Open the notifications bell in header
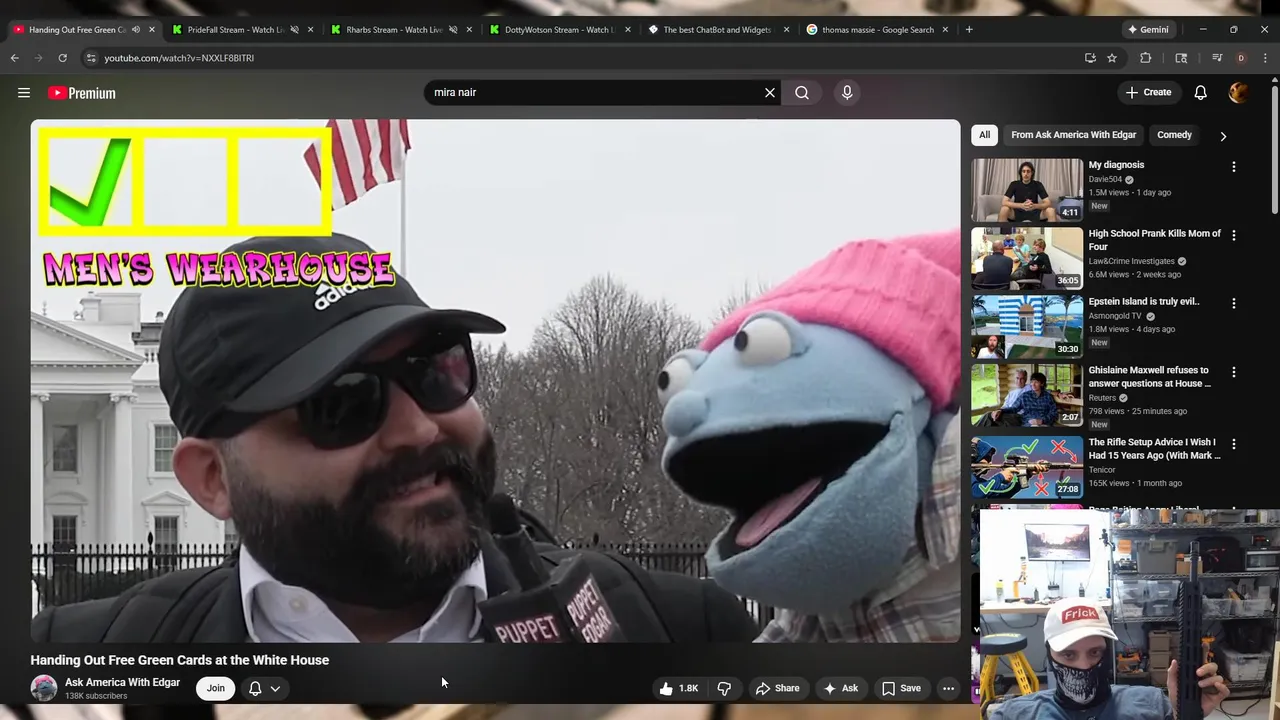Screen dimensions: 1280x720 pyautogui.click(x=1201, y=93)
